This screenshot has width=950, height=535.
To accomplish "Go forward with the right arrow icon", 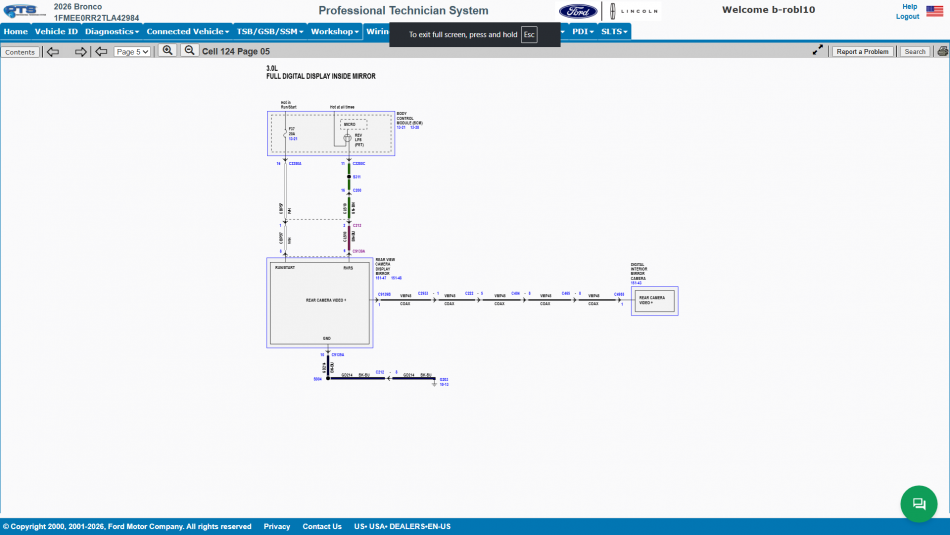I will pos(81,52).
